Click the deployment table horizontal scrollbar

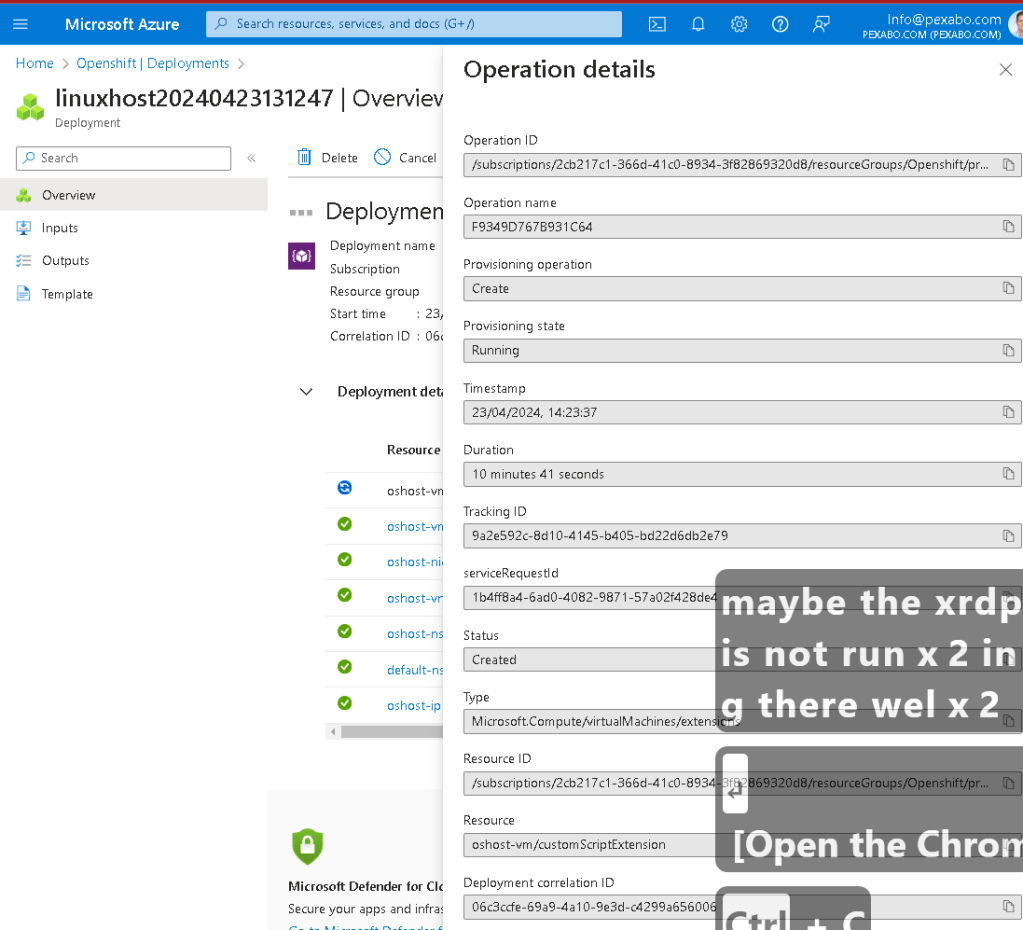[391, 732]
